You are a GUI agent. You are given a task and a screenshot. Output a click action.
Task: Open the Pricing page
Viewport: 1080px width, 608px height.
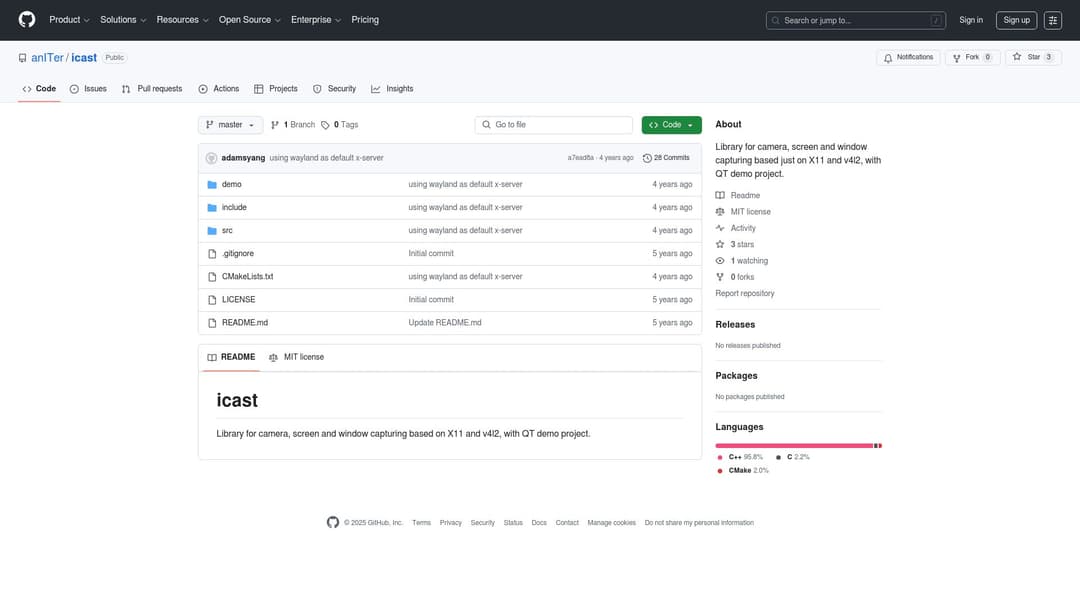coord(365,20)
